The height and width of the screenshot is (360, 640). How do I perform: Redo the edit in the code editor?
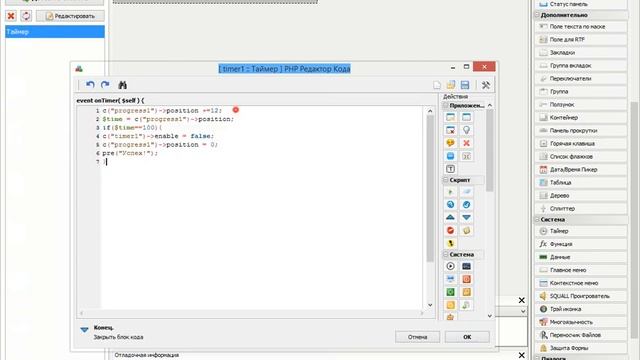(x=105, y=84)
